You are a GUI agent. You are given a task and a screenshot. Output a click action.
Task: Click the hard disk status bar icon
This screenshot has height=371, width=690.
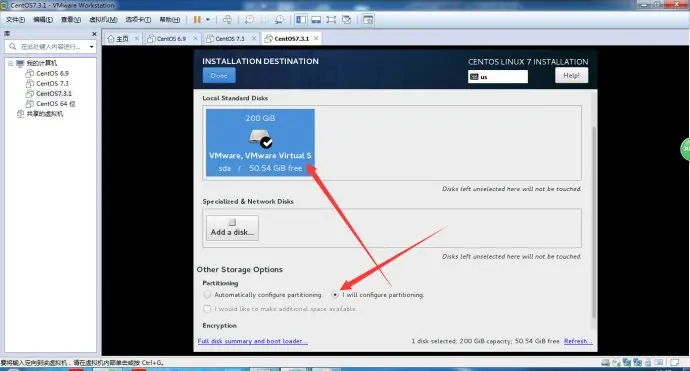[x=606, y=363]
